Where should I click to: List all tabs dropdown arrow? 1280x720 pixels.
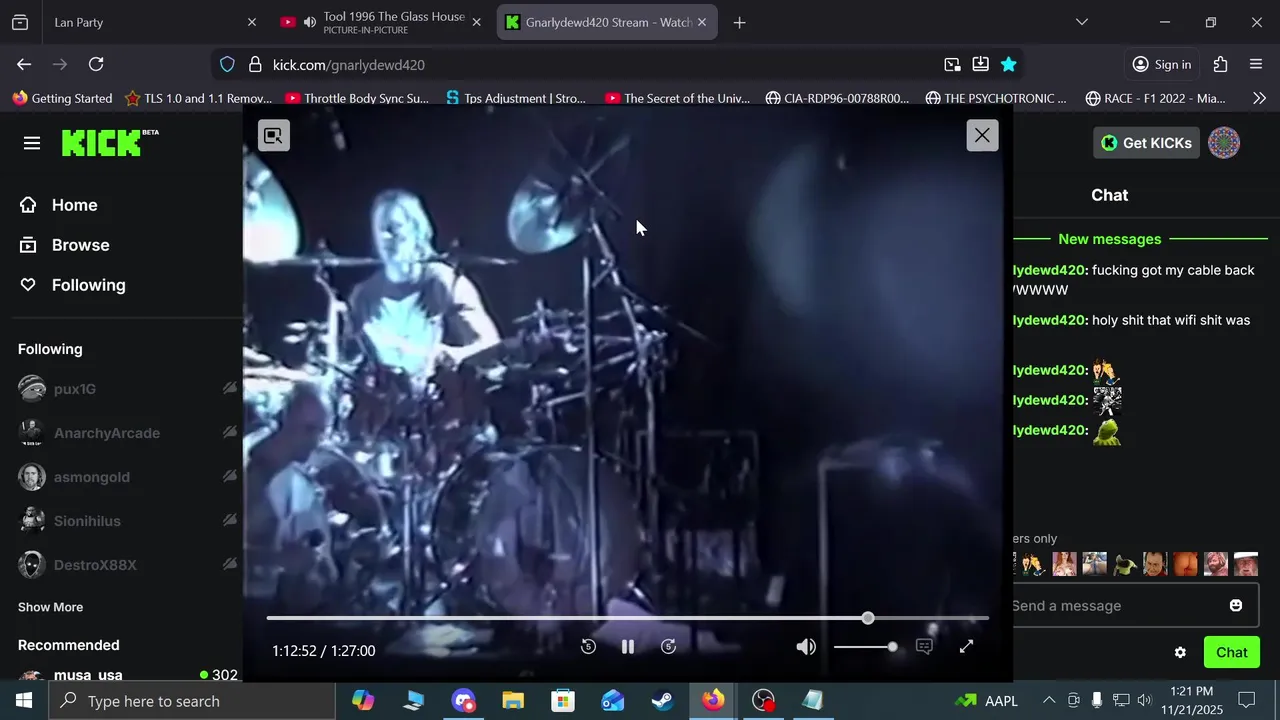pos(1081,22)
